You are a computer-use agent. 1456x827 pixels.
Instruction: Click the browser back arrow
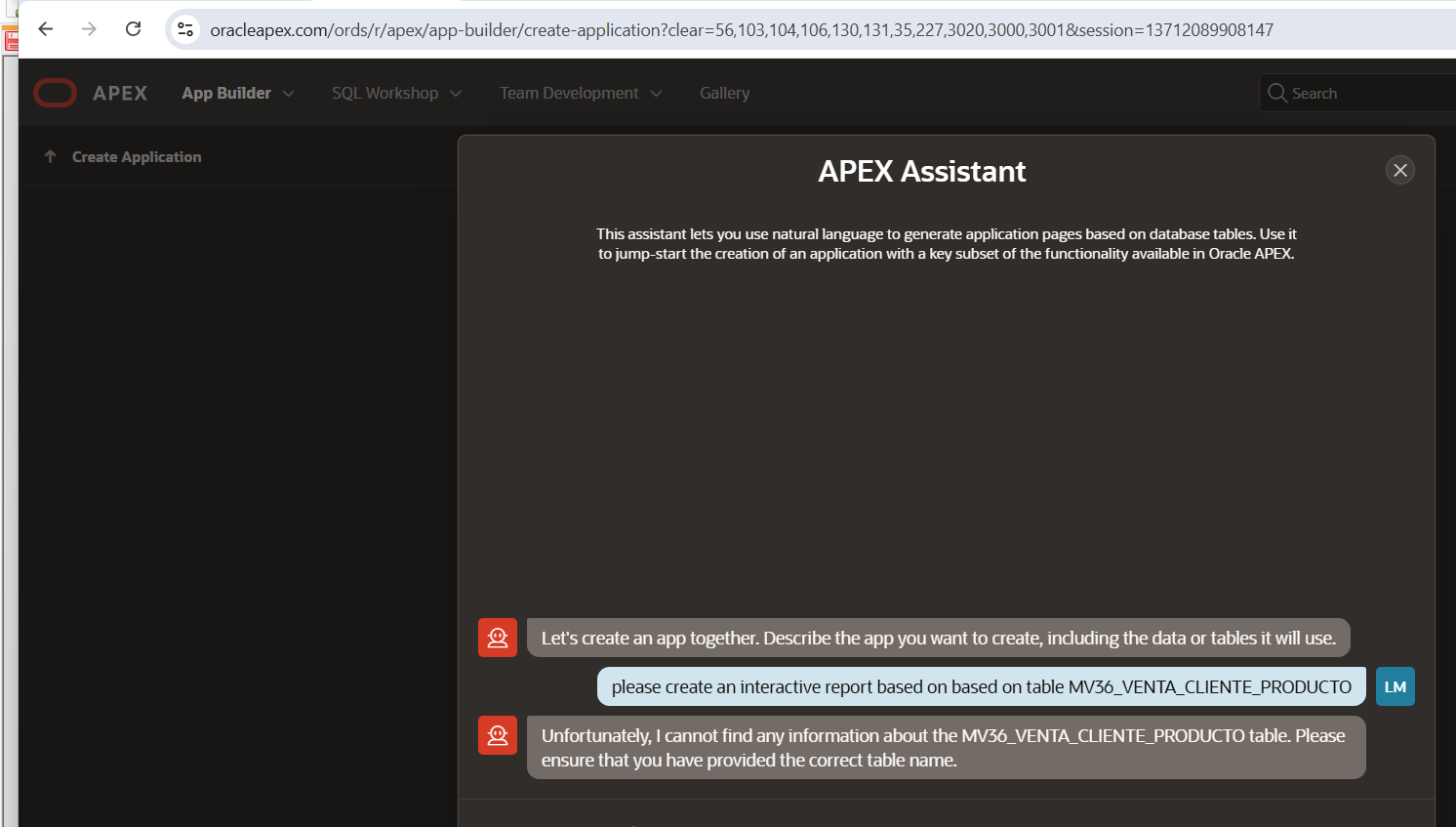(46, 29)
